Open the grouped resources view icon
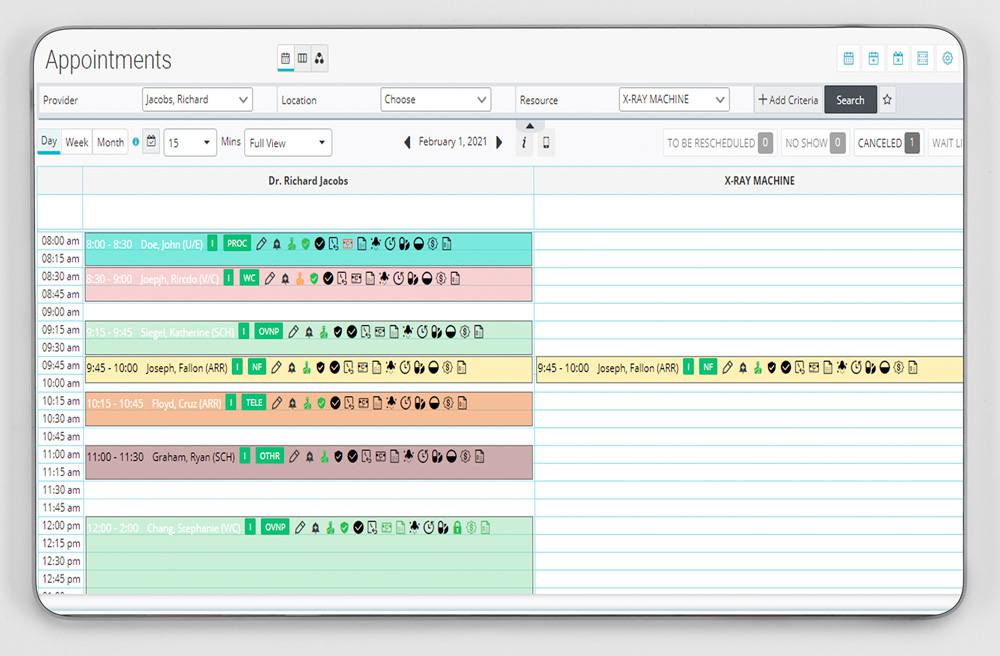The image size is (1000, 656). [319, 58]
